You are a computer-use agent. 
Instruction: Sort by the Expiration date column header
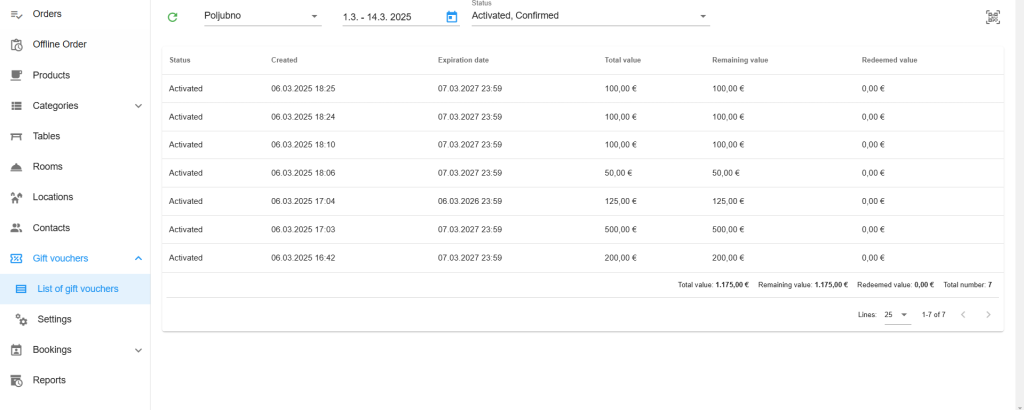coord(463,60)
